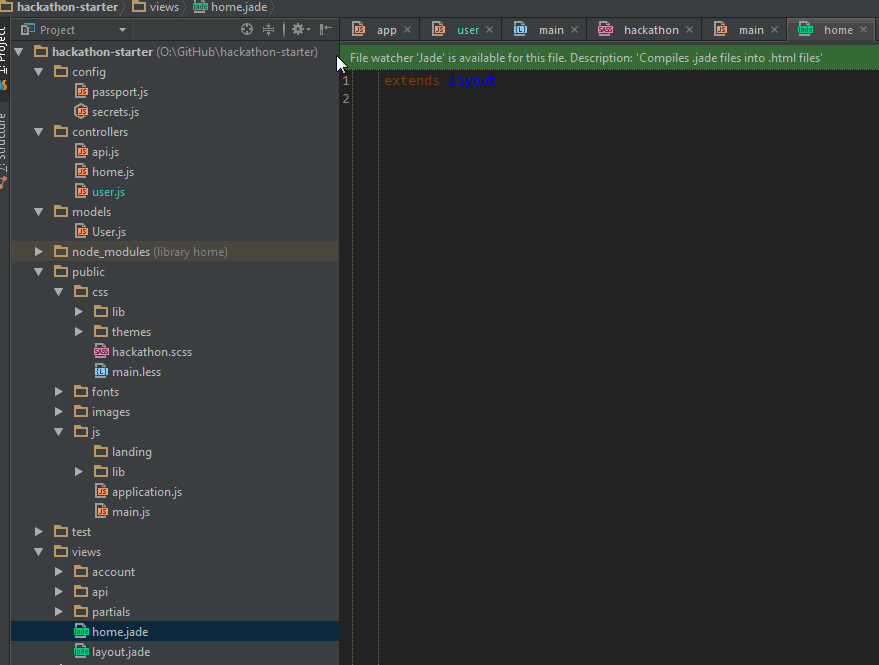Close the main less tab

[575, 30]
